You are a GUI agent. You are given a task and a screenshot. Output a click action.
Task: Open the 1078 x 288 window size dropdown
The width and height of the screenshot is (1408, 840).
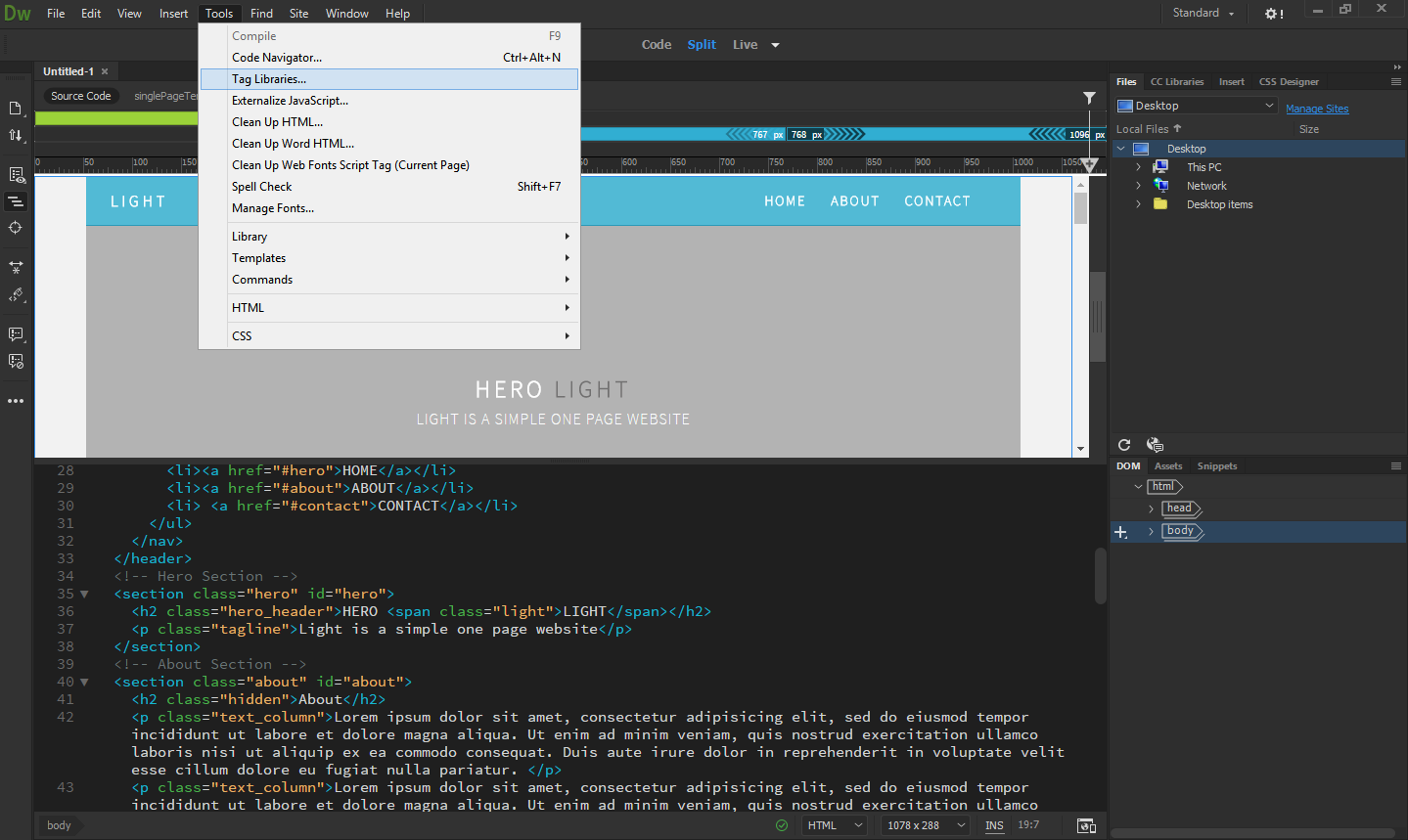(925, 825)
